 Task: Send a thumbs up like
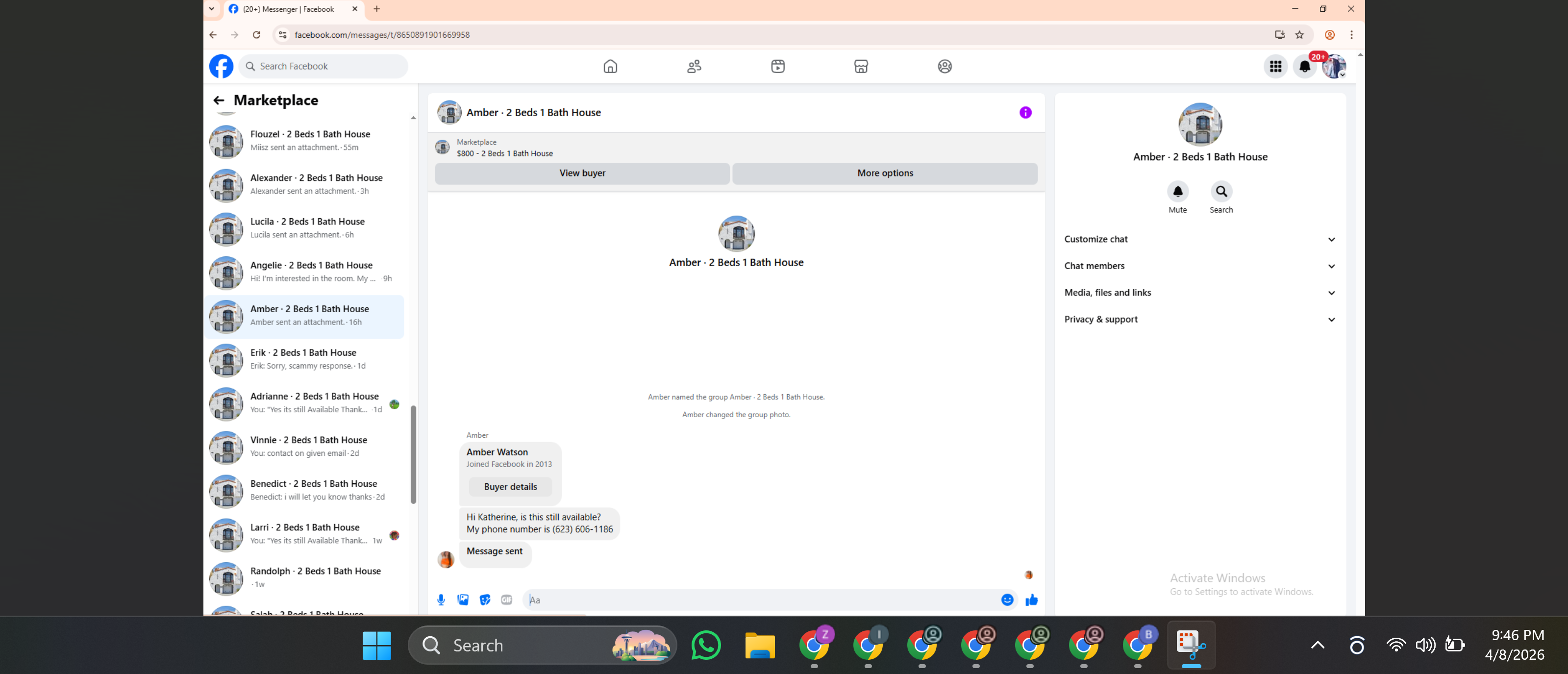pos(1032,599)
